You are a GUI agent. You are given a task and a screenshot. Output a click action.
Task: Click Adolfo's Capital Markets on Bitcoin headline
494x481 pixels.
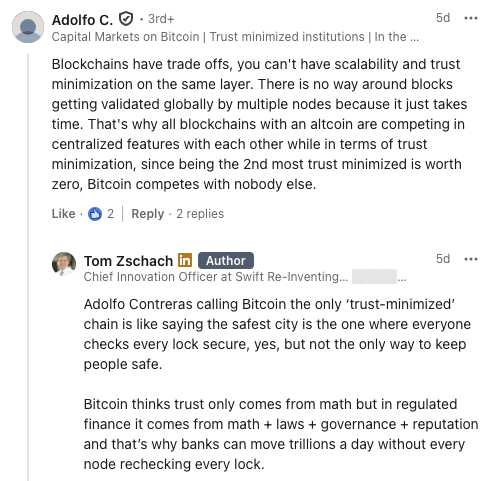click(235, 37)
